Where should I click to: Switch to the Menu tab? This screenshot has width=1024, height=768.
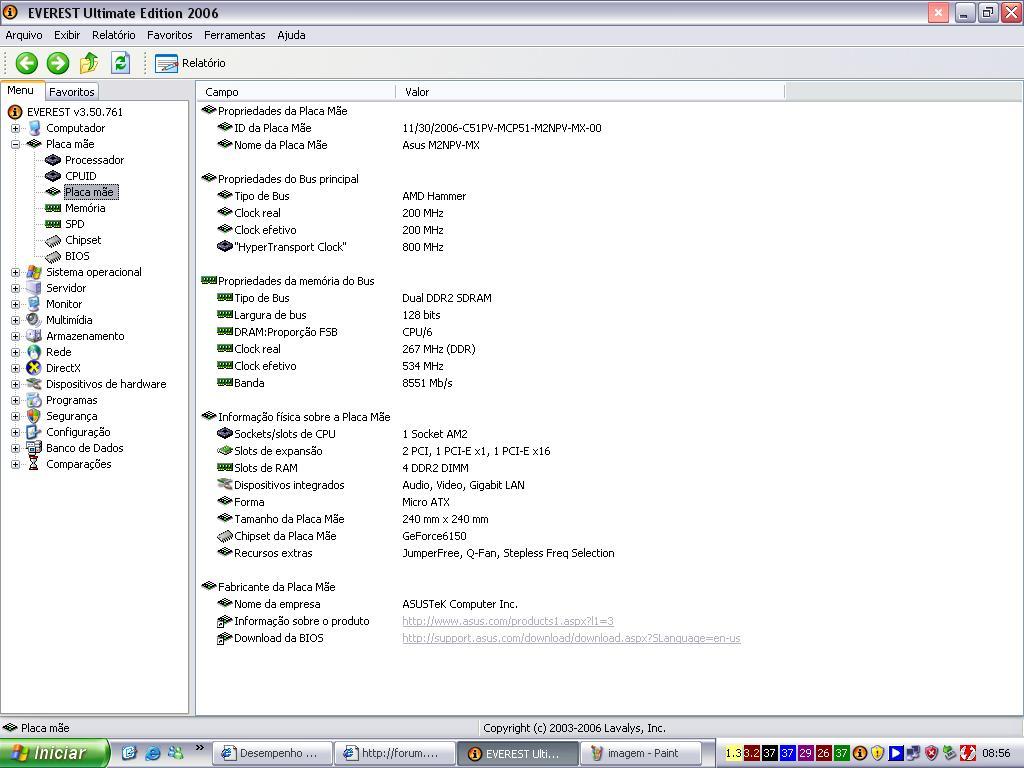[x=21, y=91]
